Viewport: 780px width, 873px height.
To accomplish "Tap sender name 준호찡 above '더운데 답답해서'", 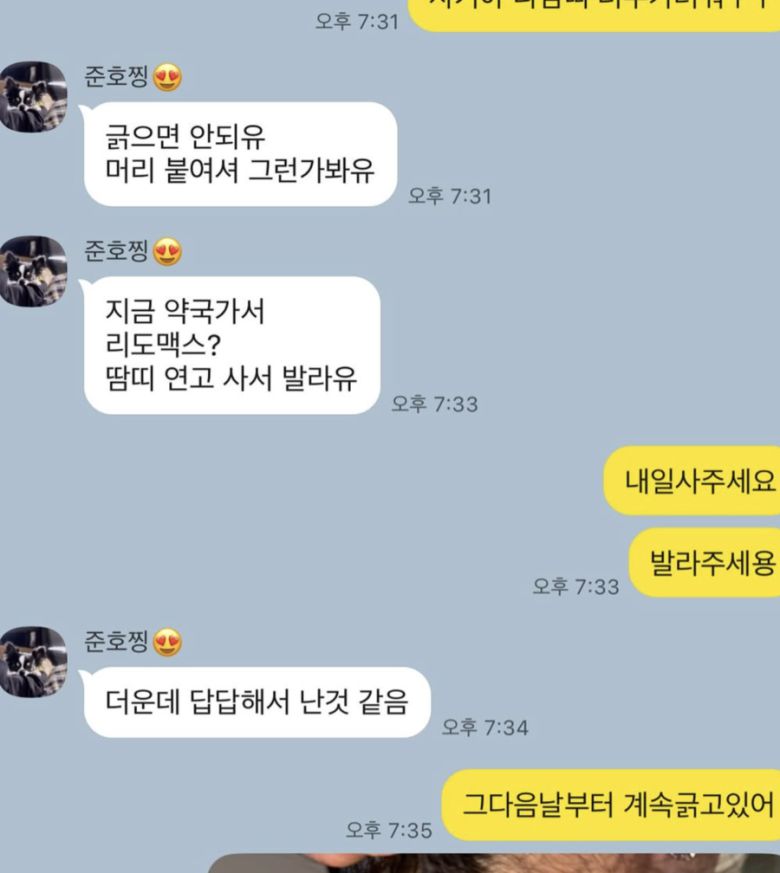I will (x=116, y=641).
